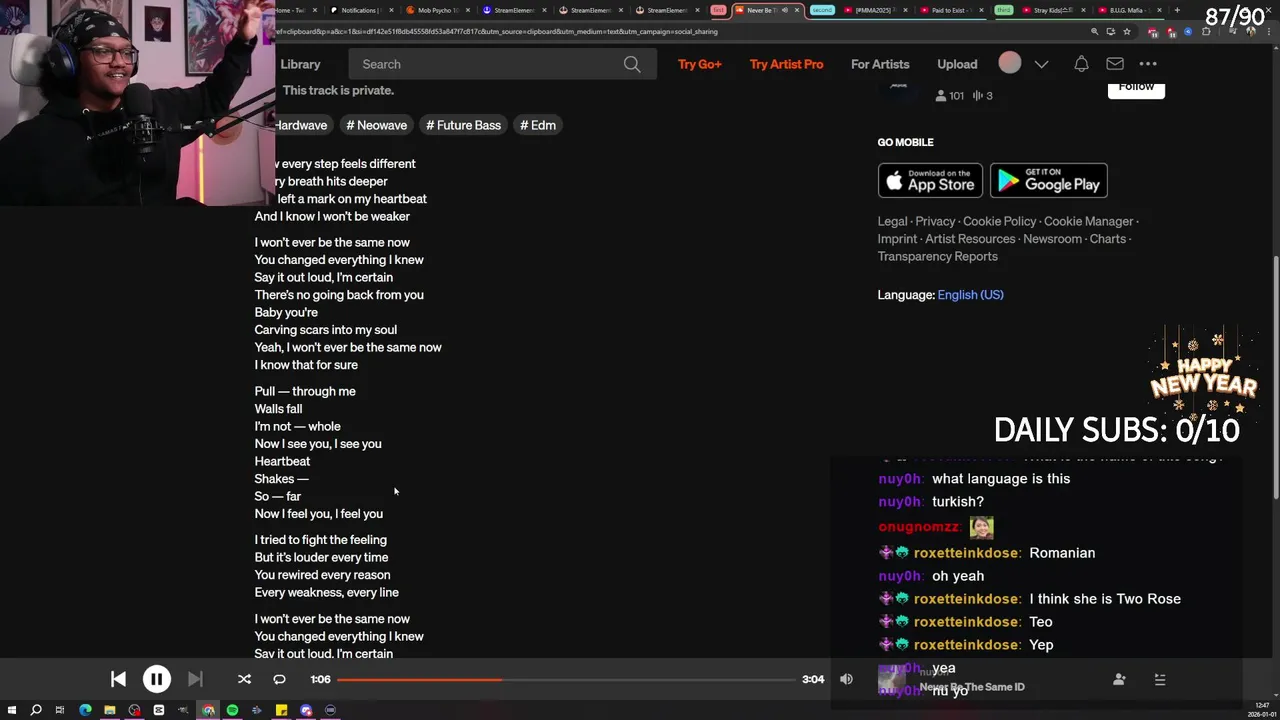Open Cookie Policy link
The width and height of the screenshot is (1280, 720).
tap(1000, 221)
